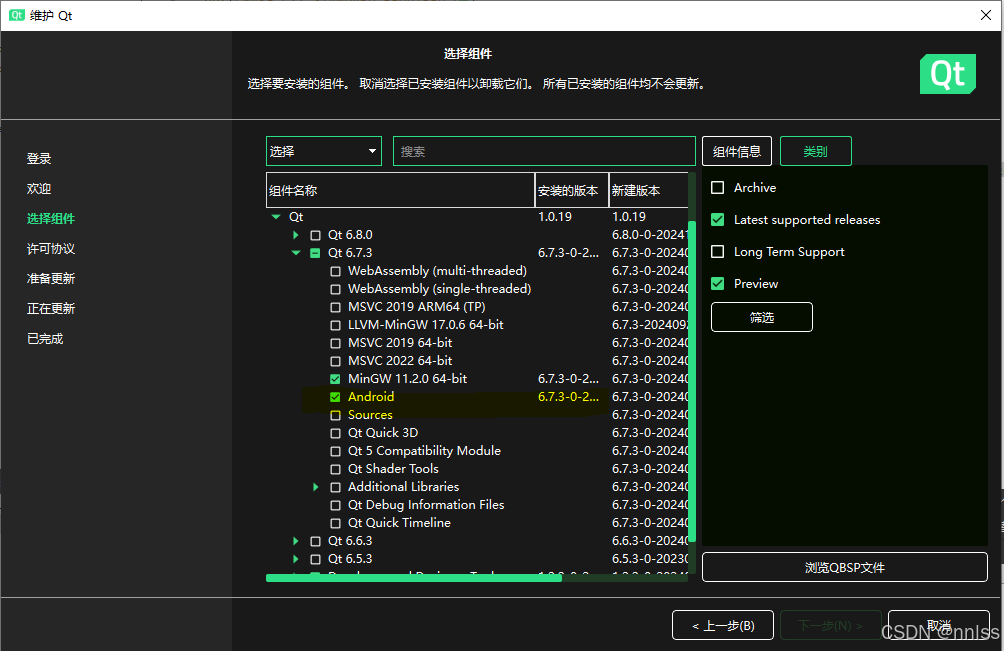1004x651 pixels.
Task: Uncheck the Android component
Action: coord(335,397)
